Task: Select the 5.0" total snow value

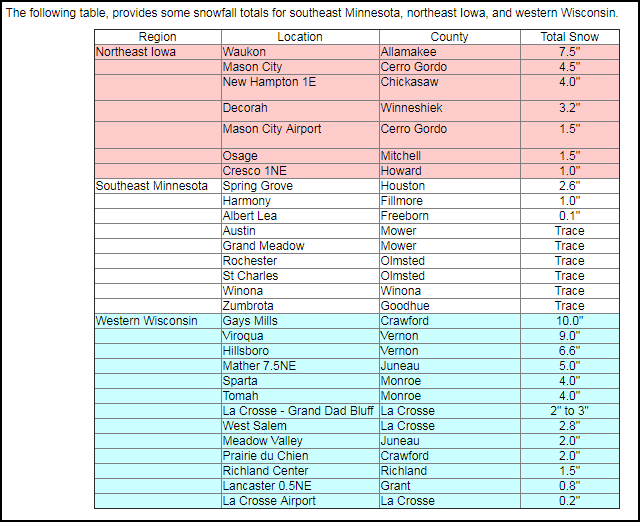Action: coord(570,366)
